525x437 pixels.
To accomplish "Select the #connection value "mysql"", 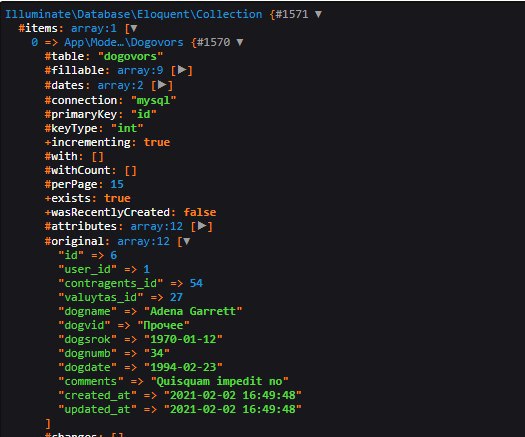I will tap(153, 100).
